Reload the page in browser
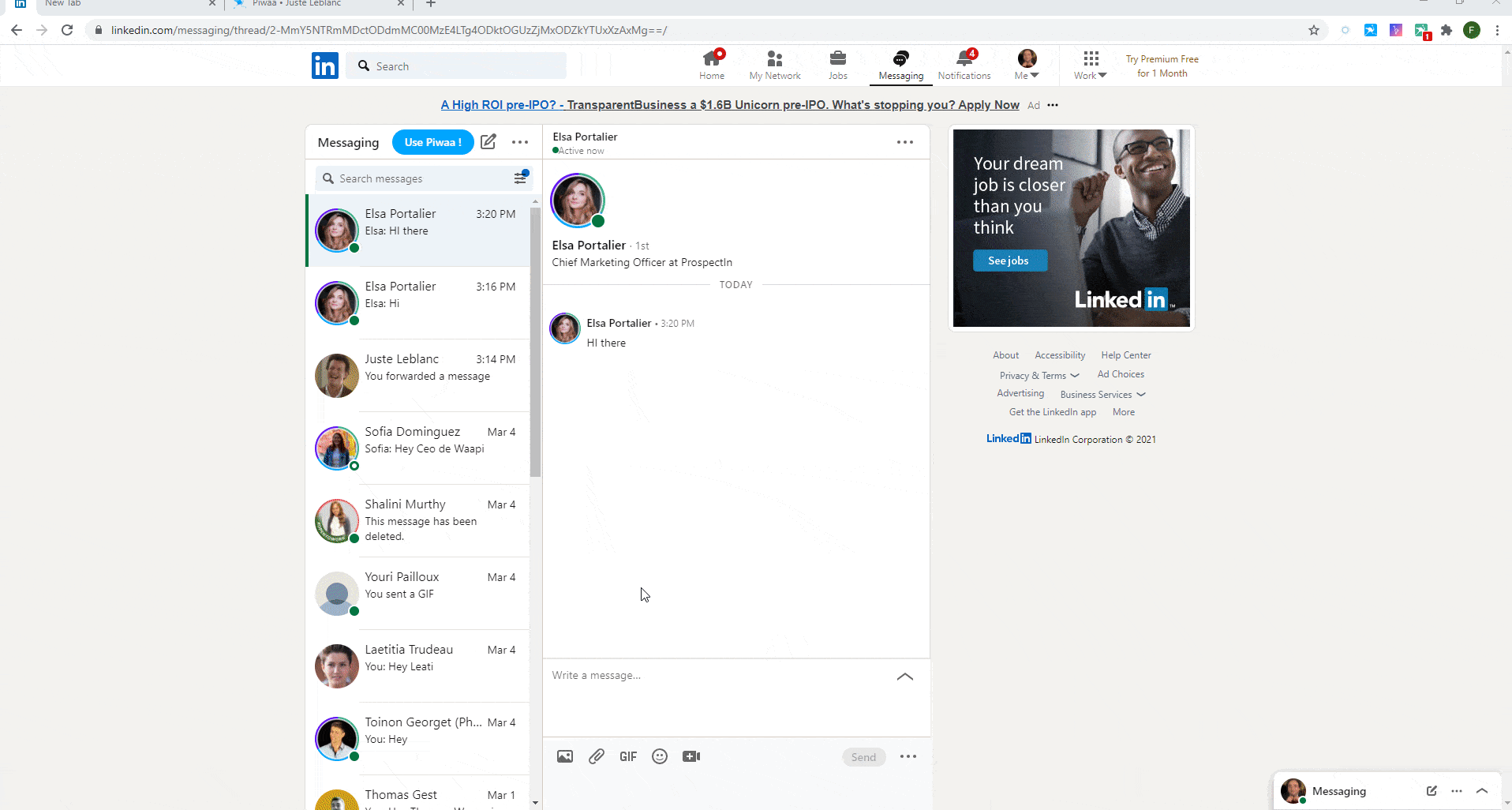The image size is (1512, 810). click(67, 30)
